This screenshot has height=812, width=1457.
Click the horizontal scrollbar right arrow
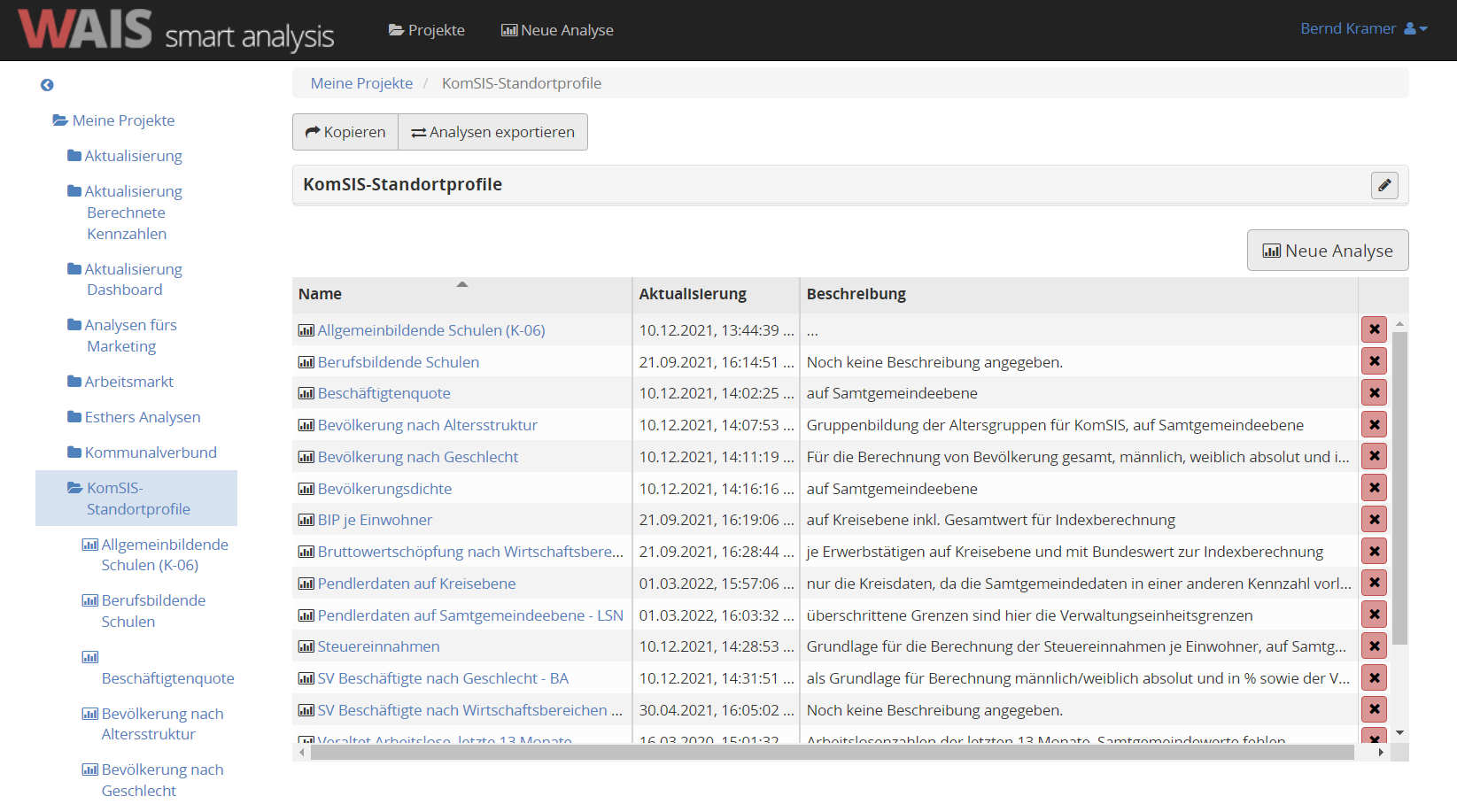(x=1381, y=753)
